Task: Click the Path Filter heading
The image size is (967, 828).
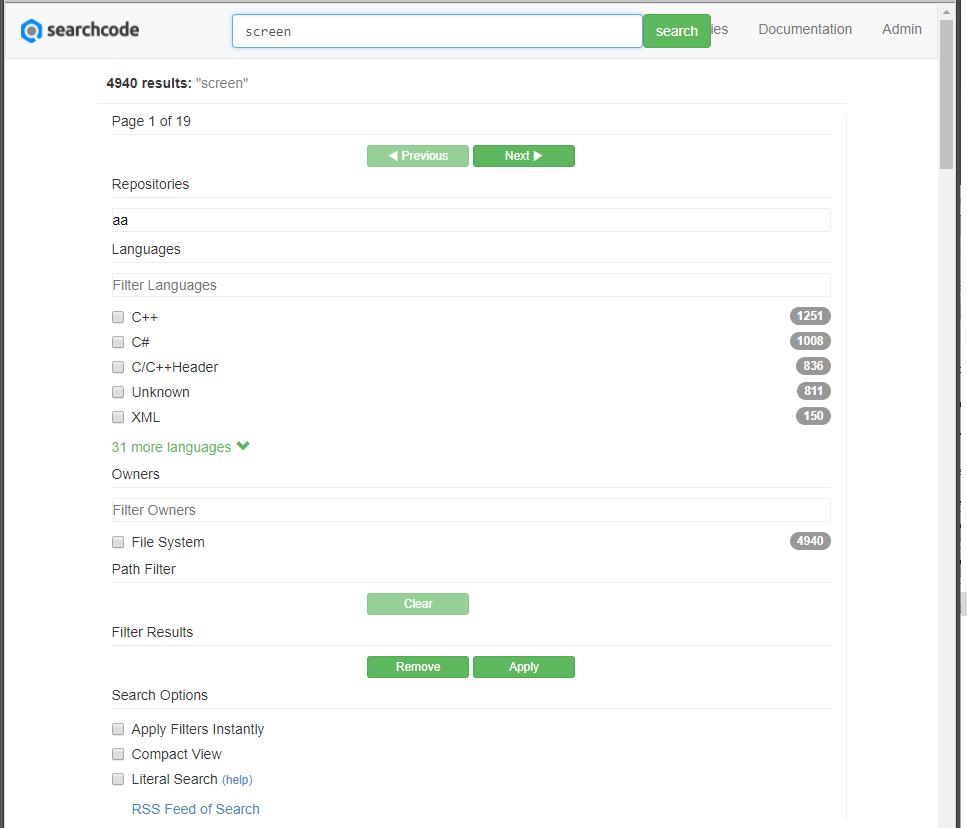Action: 144,570
